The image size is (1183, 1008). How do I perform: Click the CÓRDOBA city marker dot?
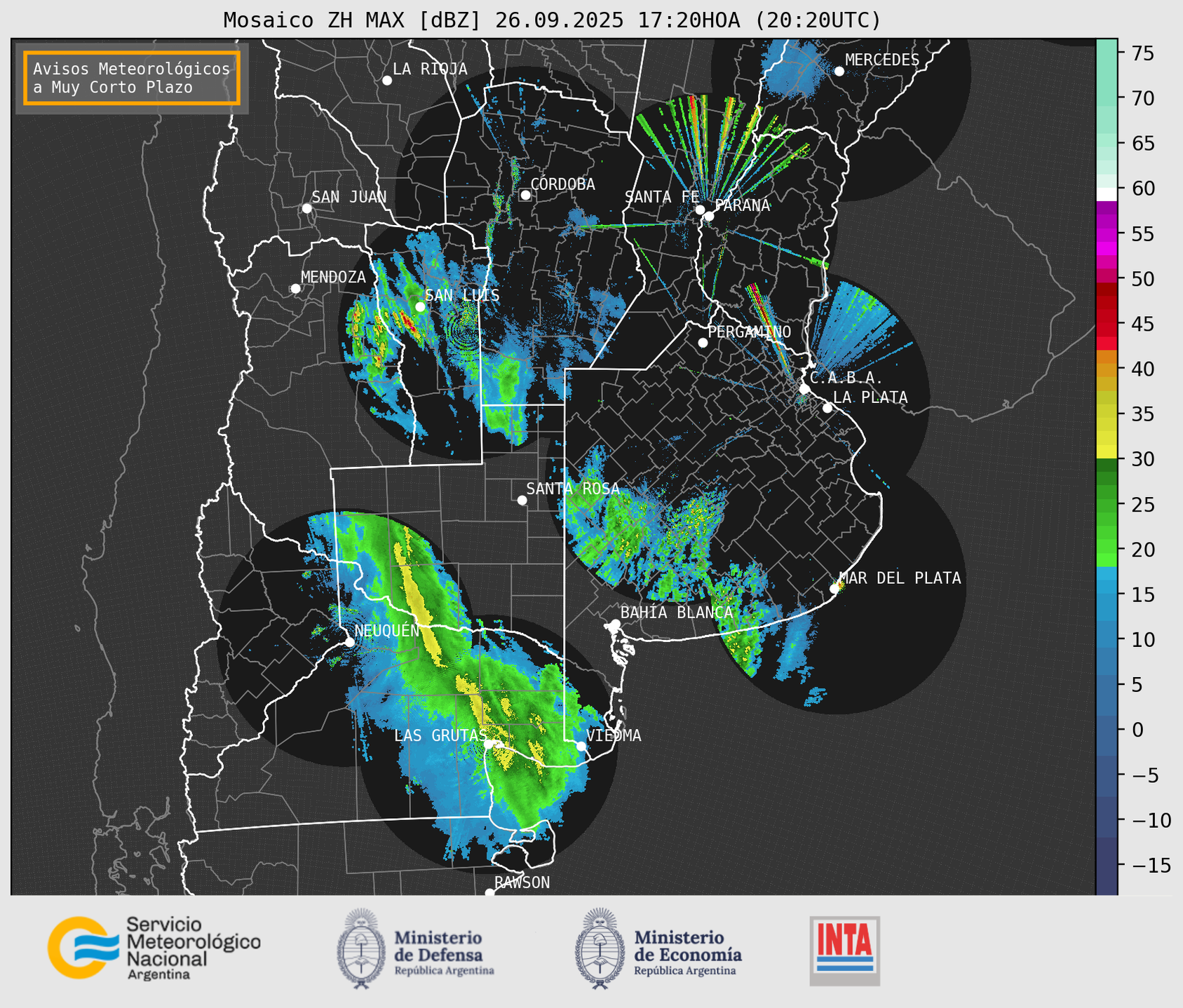[525, 195]
